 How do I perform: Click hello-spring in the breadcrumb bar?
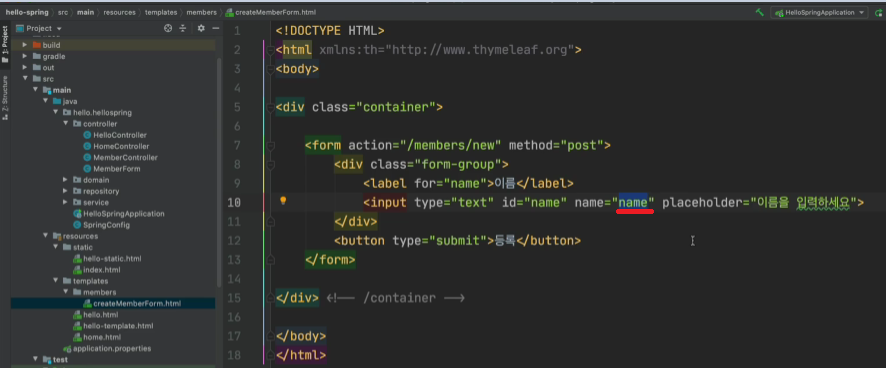27,12
